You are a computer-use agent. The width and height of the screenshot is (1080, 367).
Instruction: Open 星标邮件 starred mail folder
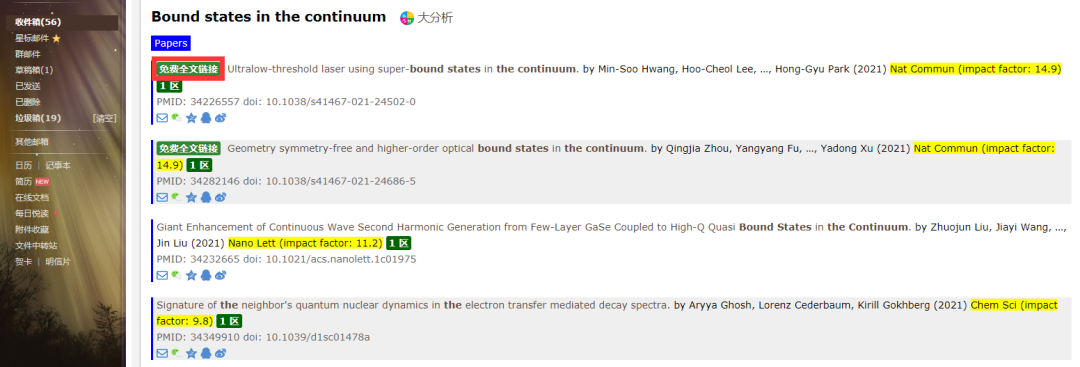point(38,38)
